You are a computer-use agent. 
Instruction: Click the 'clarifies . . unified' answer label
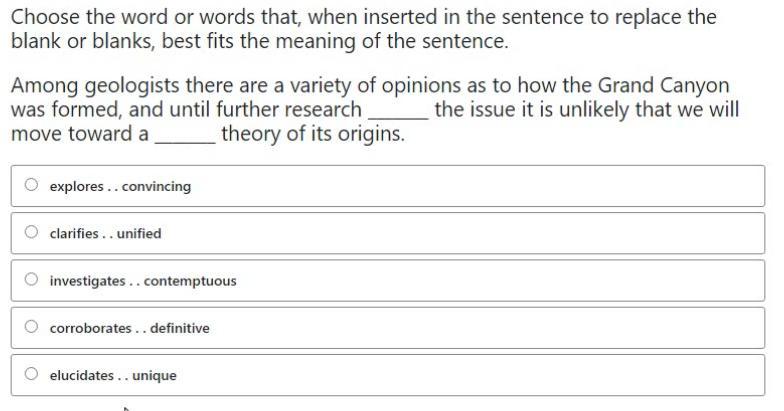coord(105,234)
